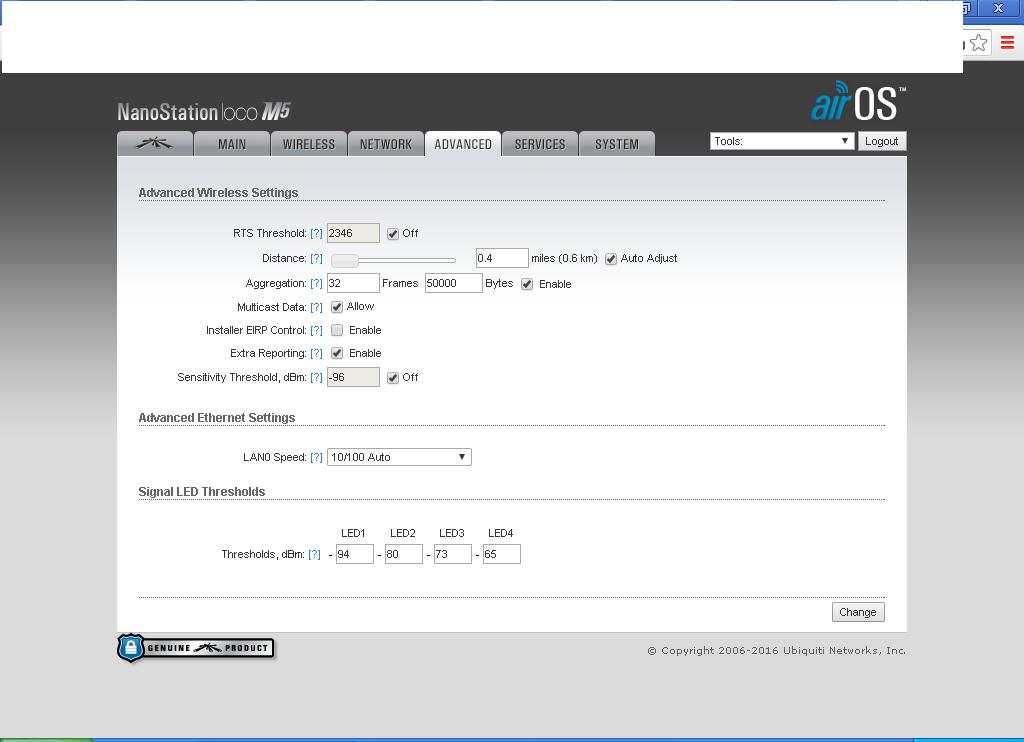Open help for Installer EIRP Control
This screenshot has height=742, width=1024.
coord(316,331)
